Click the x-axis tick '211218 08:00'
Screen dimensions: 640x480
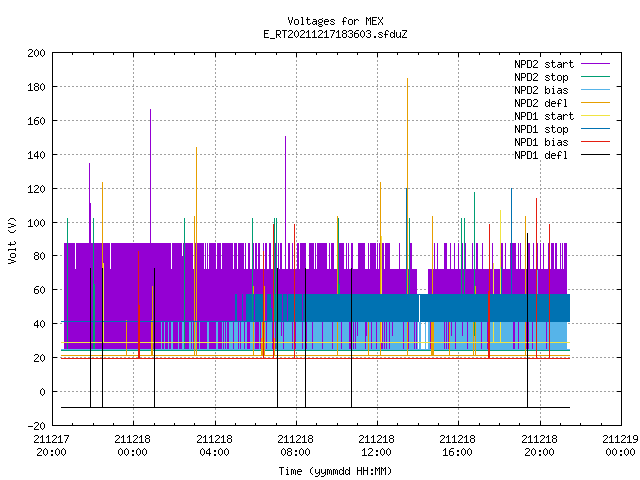coord(296,446)
